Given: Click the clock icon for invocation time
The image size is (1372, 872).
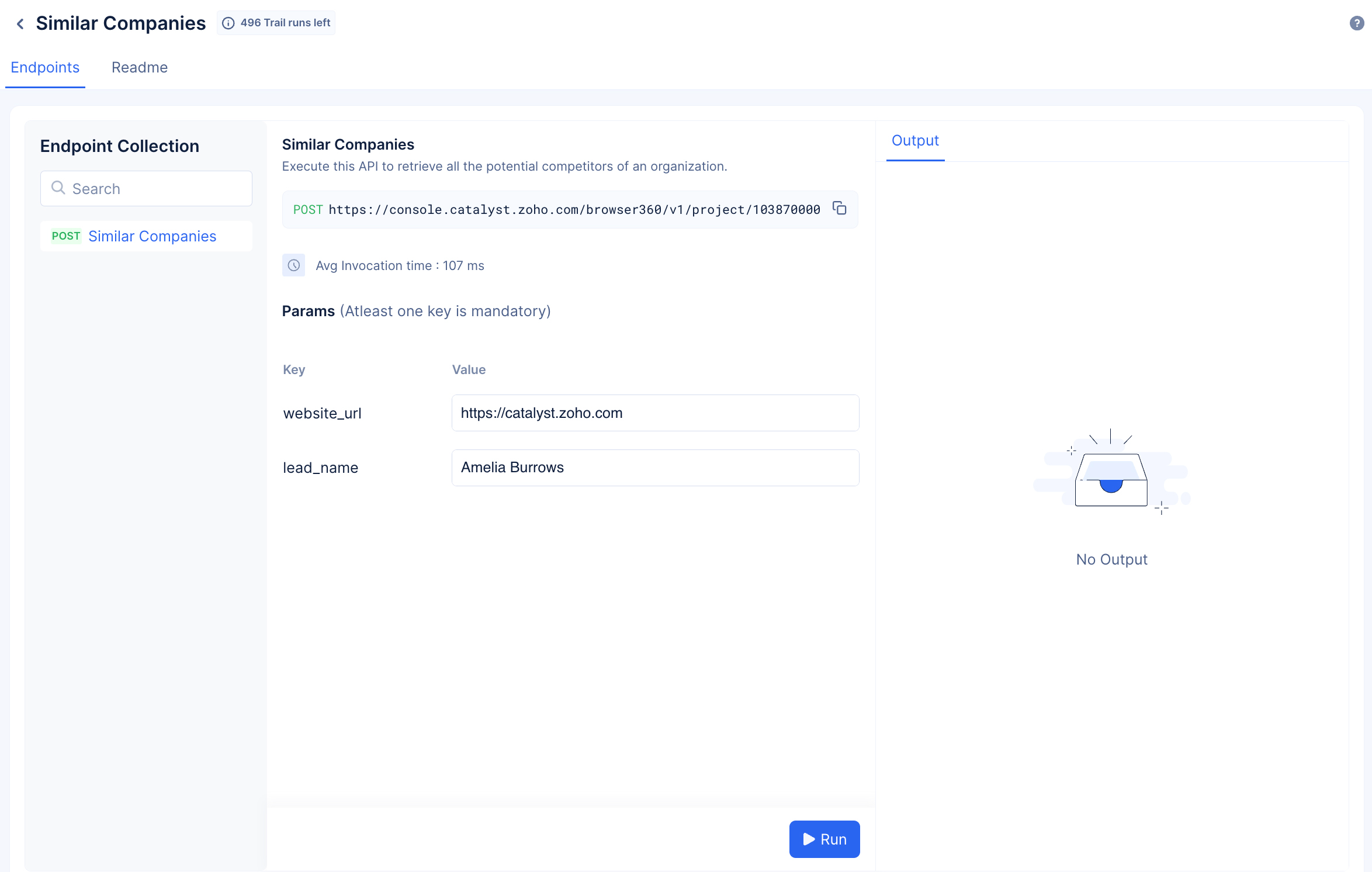Looking at the screenshot, I should 294,265.
